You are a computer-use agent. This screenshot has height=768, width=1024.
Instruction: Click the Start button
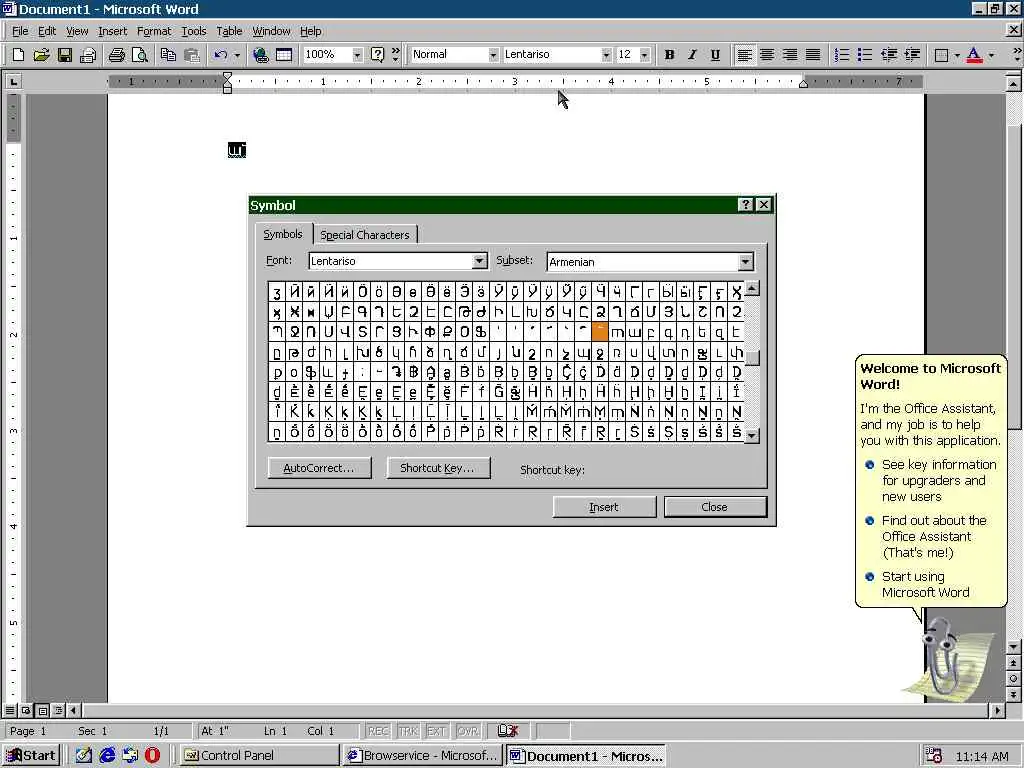click(31, 756)
